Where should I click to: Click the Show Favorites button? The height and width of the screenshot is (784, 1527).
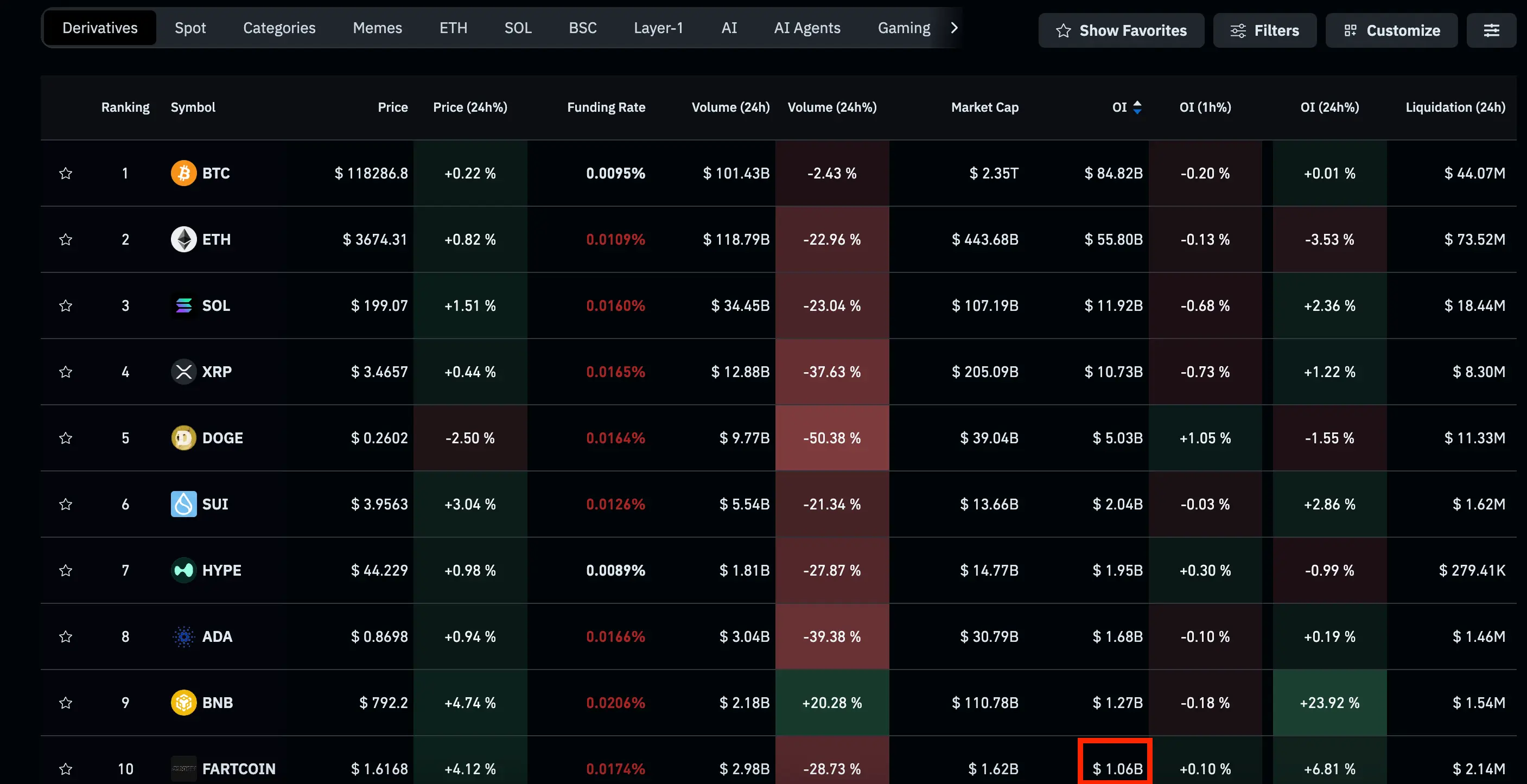tap(1121, 30)
